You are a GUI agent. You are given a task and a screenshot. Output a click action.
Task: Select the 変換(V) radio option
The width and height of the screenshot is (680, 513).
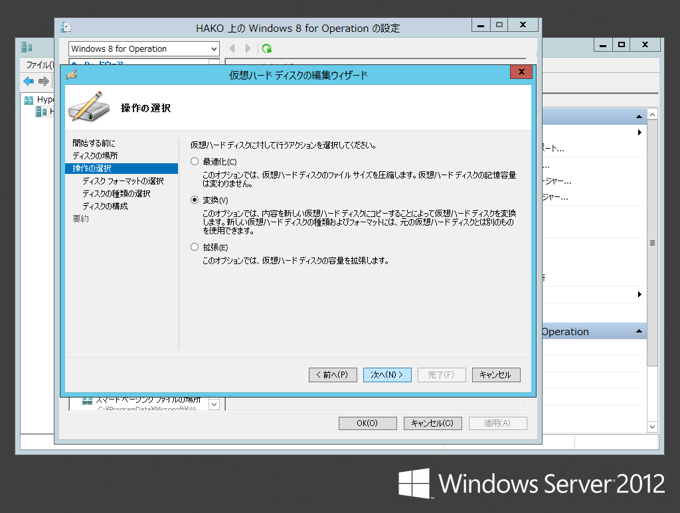(194, 200)
